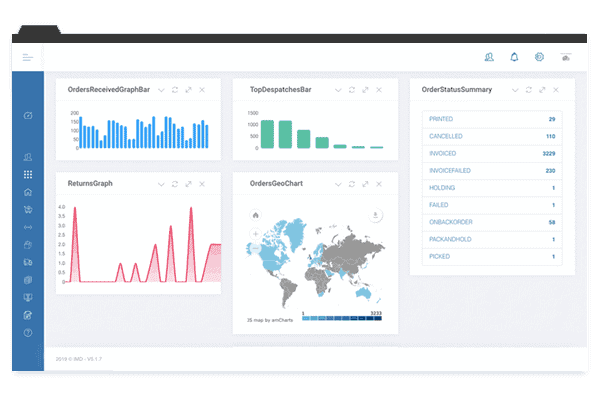The height and width of the screenshot is (400, 600).
Task: Refresh the OrdersReceivedGraphBar widget
Action: [175, 90]
